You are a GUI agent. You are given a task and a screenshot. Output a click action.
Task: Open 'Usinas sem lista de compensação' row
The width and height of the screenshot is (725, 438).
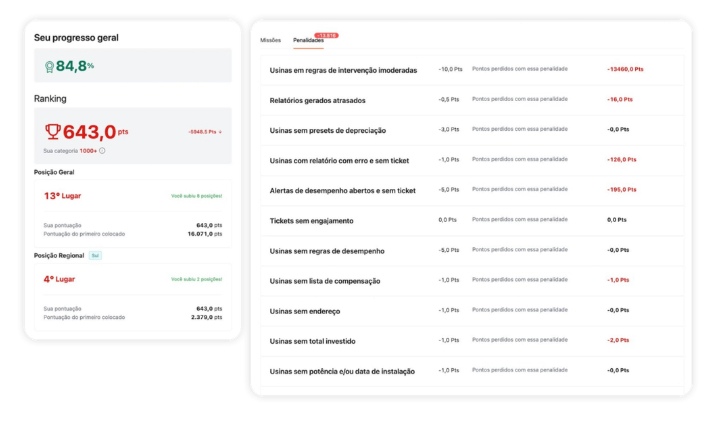point(325,281)
